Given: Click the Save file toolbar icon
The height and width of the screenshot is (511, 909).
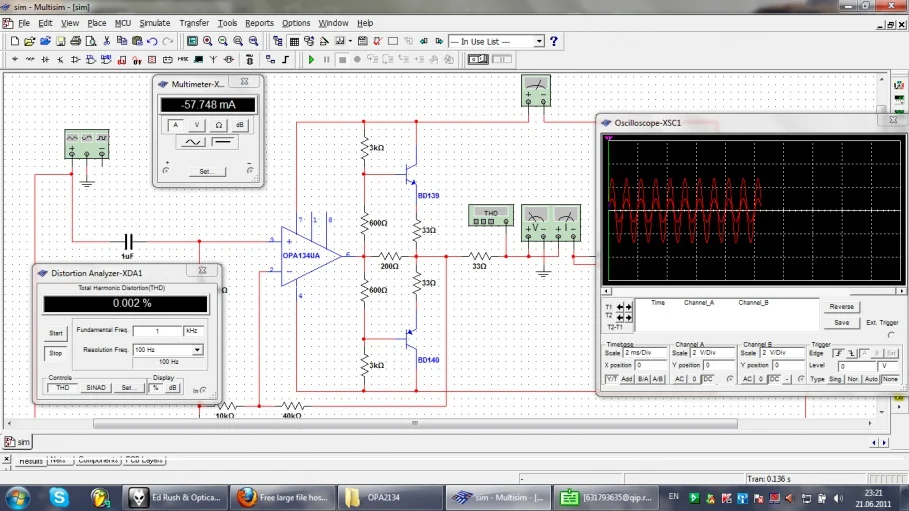Looking at the screenshot, I should tap(61, 42).
